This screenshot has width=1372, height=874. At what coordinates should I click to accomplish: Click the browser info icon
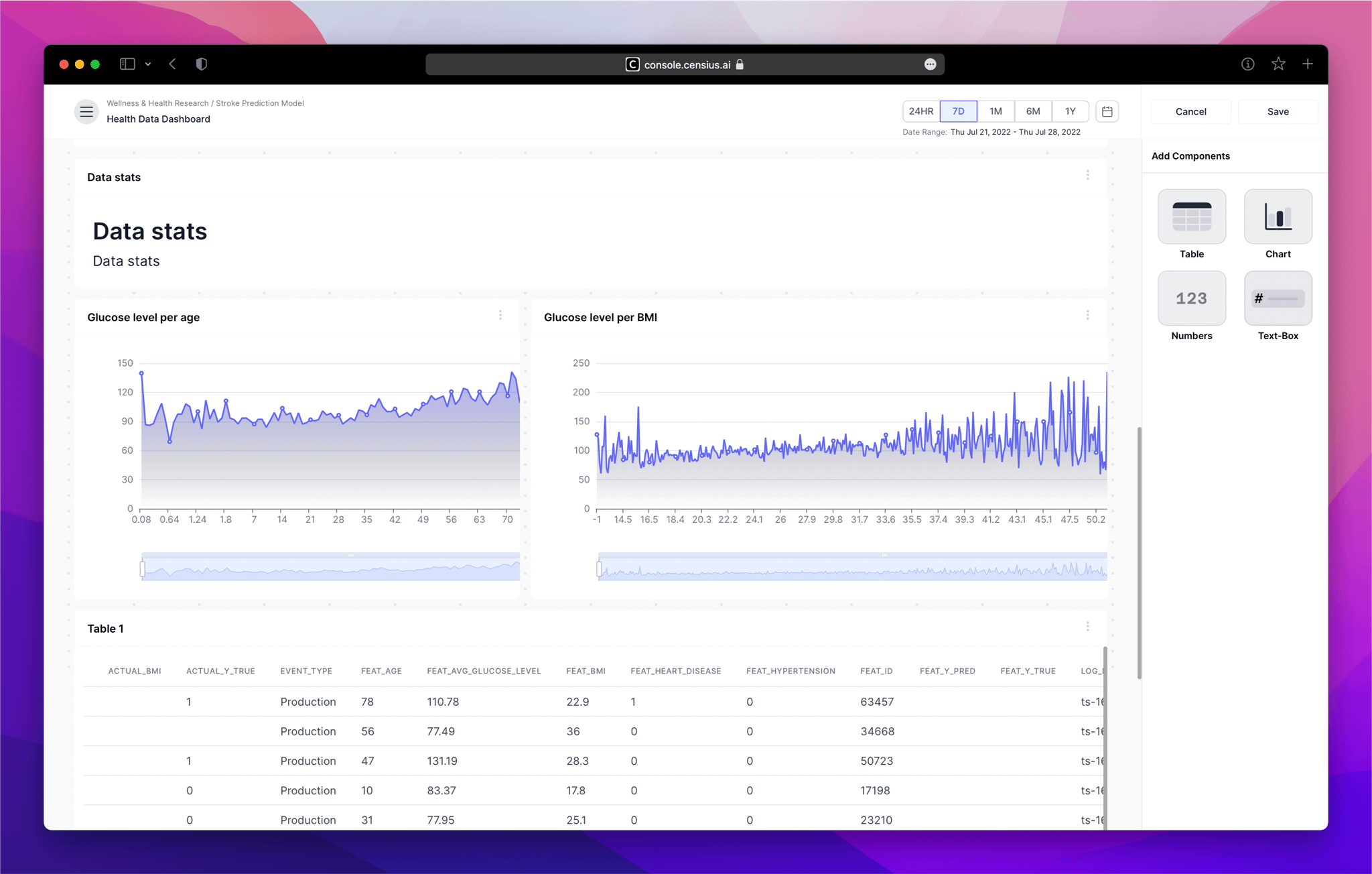click(1247, 64)
